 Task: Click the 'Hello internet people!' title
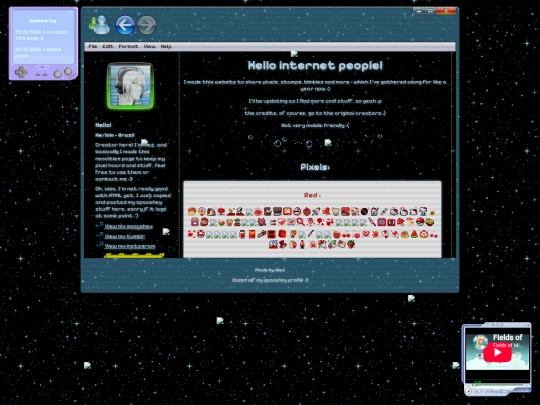tap(315, 65)
